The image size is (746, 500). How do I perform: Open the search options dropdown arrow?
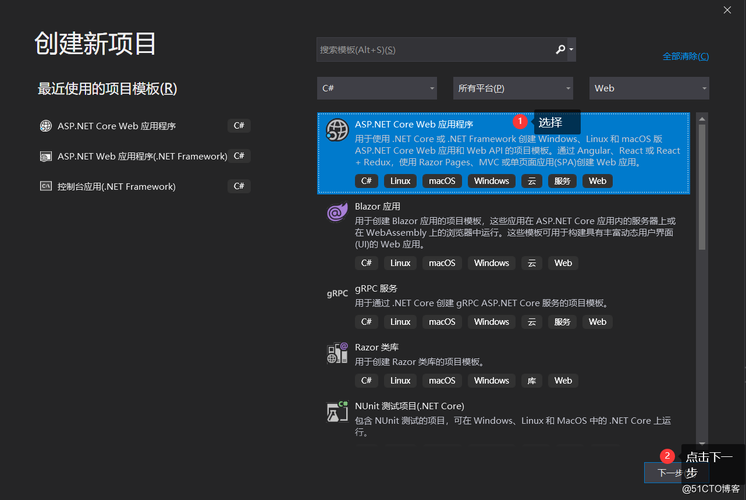tap(571, 49)
